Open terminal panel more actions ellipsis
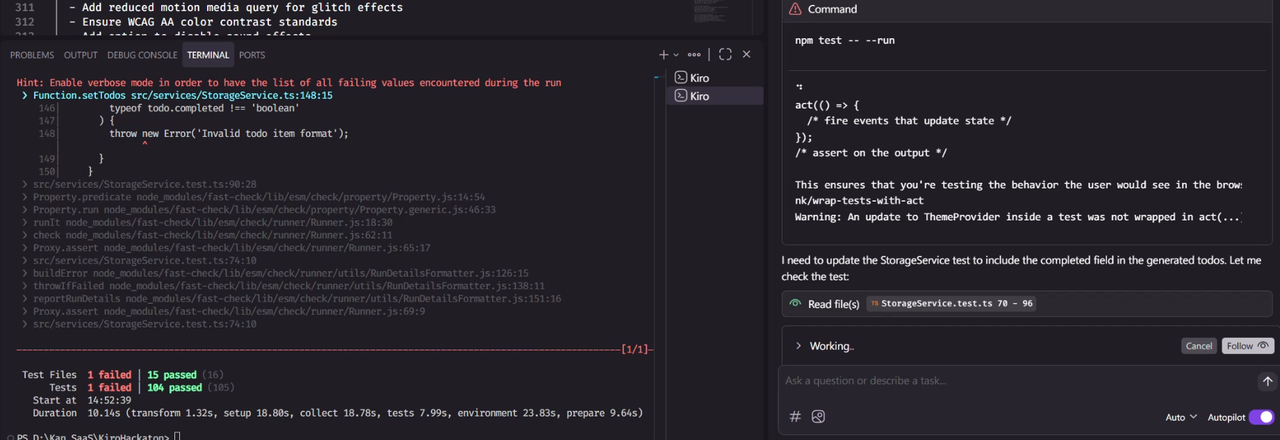Image resolution: width=1280 pixels, height=440 pixels. pyautogui.click(x=695, y=54)
